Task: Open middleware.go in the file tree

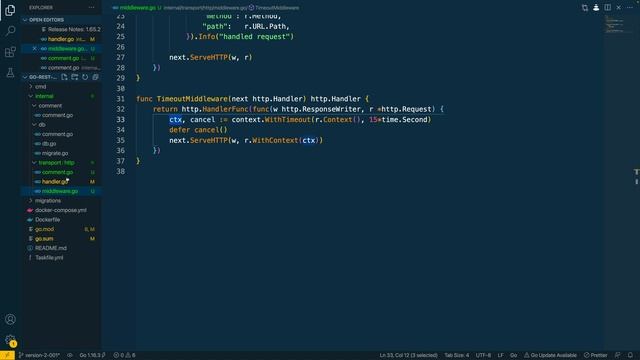Action: point(61,191)
